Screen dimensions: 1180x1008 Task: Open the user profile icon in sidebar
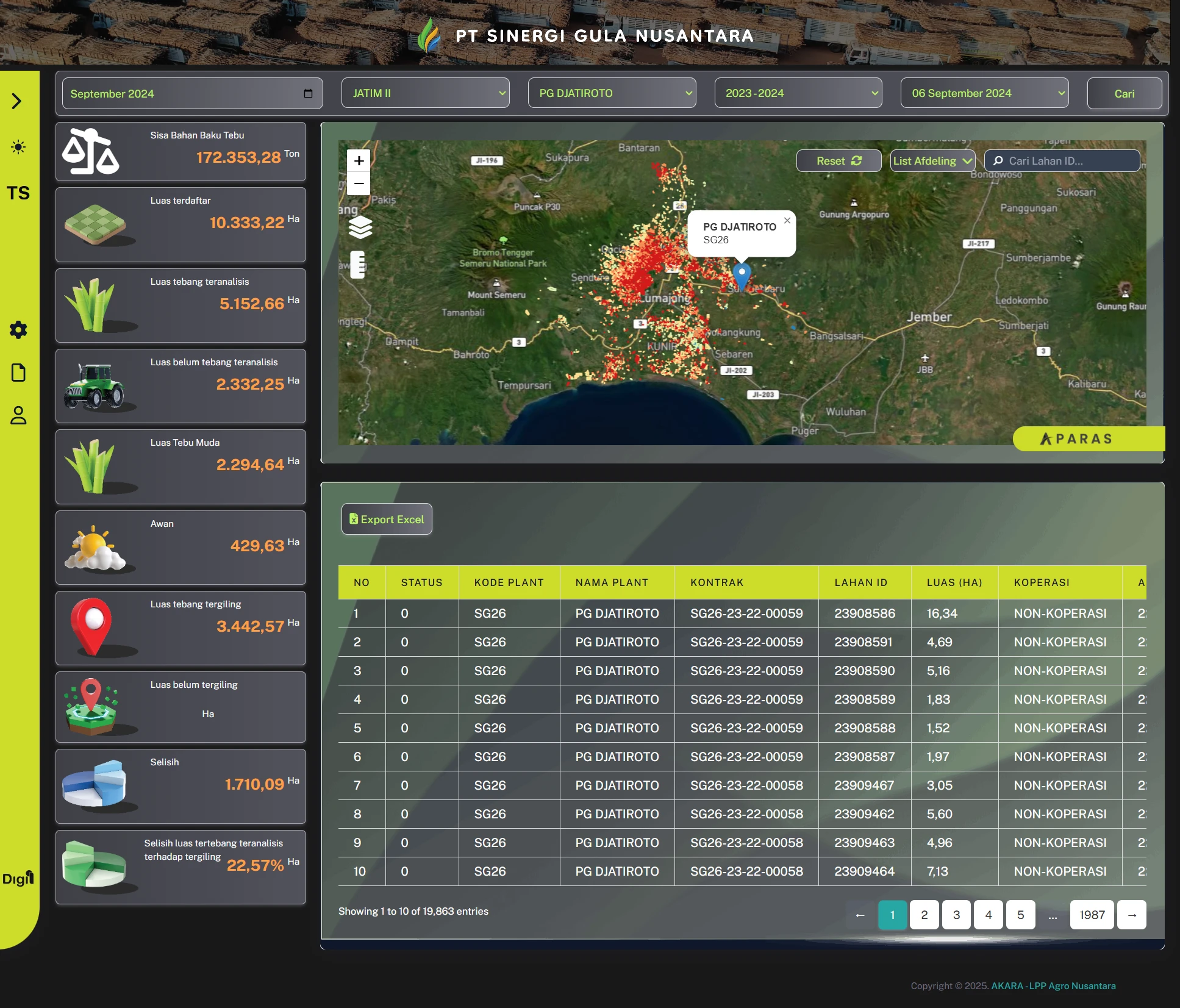click(18, 415)
